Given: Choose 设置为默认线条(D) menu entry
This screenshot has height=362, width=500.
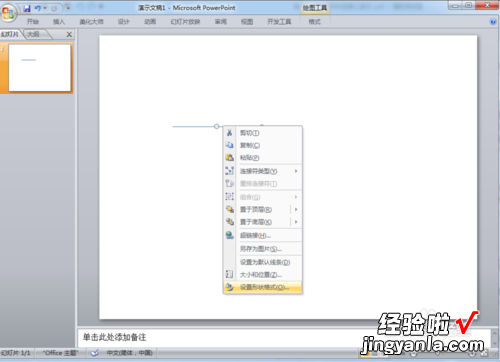Looking at the screenshot, I should [x=262, y=262].
